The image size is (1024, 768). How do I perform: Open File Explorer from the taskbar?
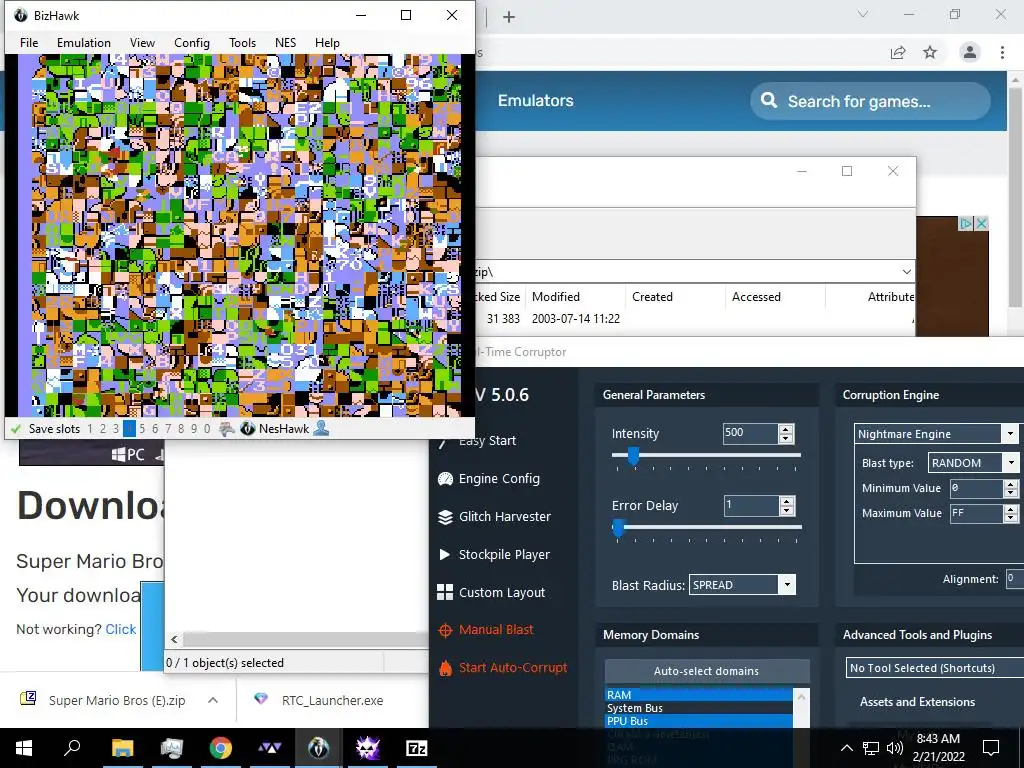pos(122,748)
